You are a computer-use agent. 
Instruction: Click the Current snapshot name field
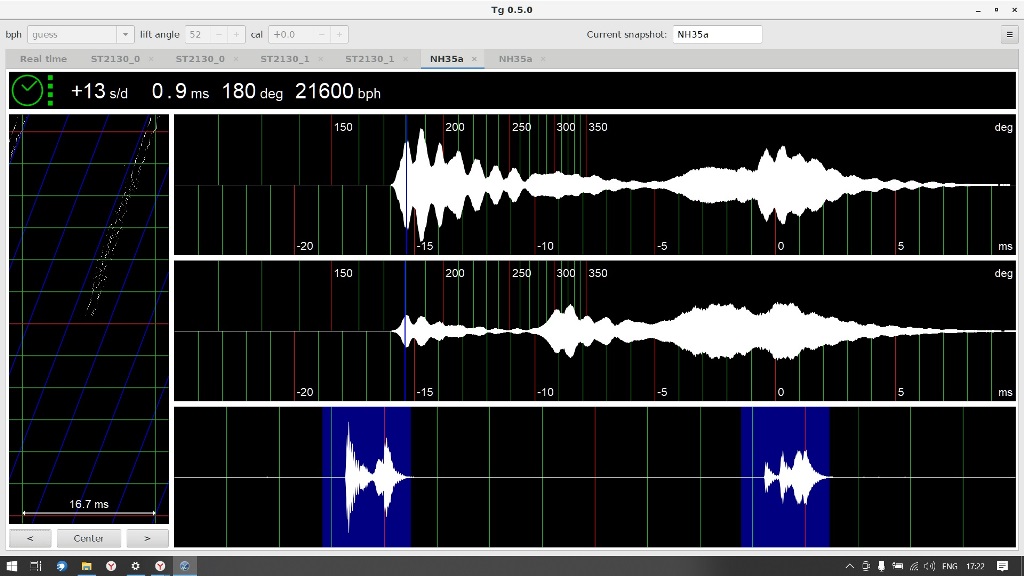click(716, 34)
